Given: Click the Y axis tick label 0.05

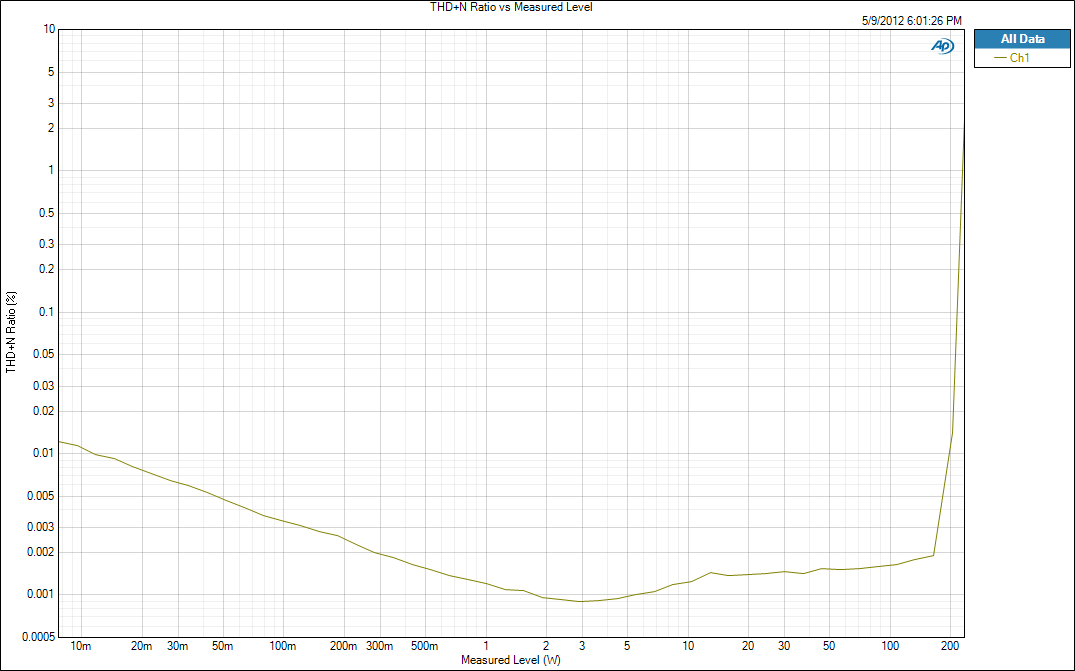Looking at the screenshot, I should point(44,354).
